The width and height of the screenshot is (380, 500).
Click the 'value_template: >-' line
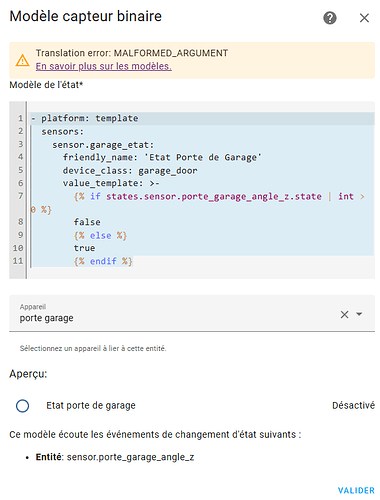[111, 183]
